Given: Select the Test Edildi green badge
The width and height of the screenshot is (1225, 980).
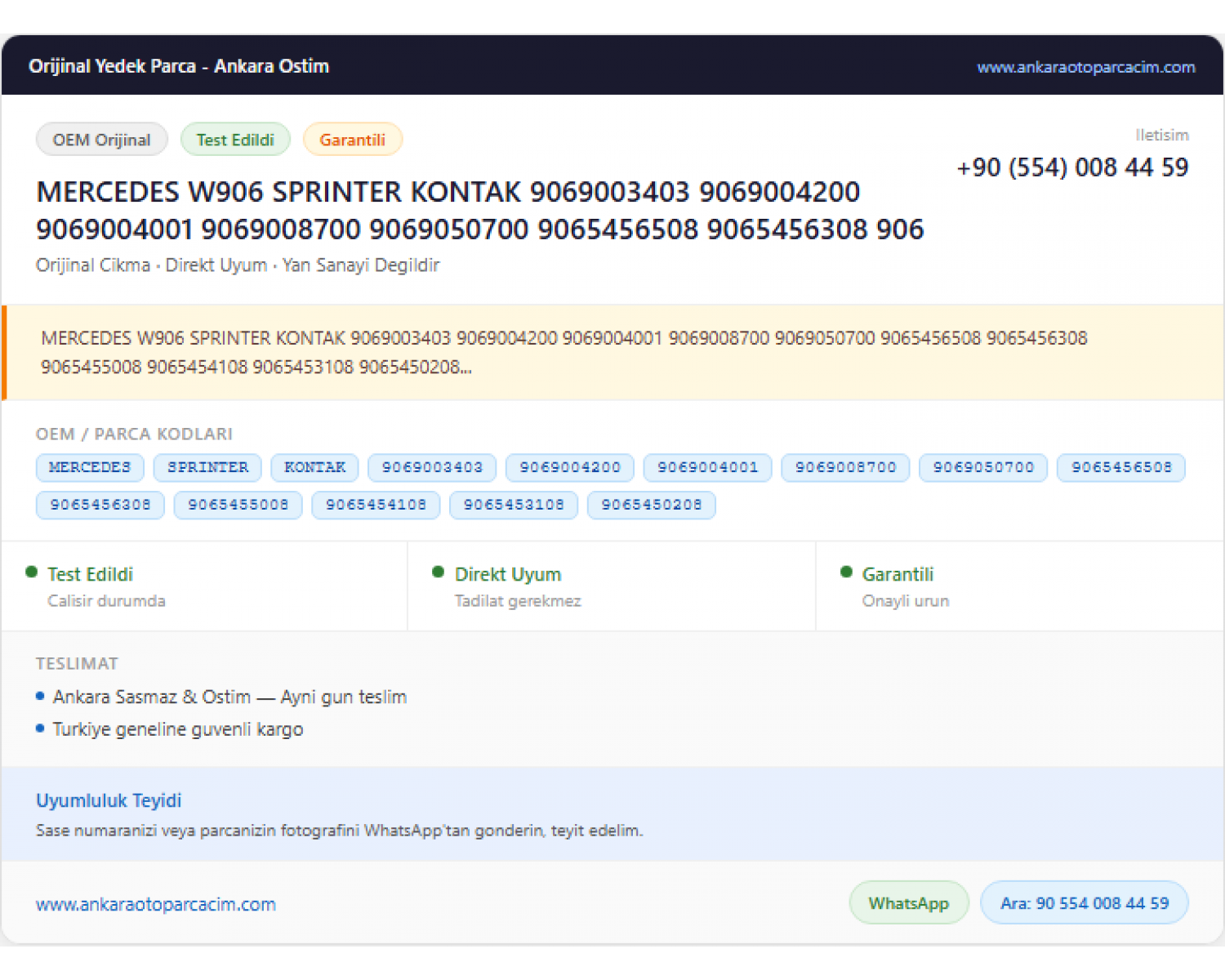Looking at the screenshot, I should click(x=235, y=140).
